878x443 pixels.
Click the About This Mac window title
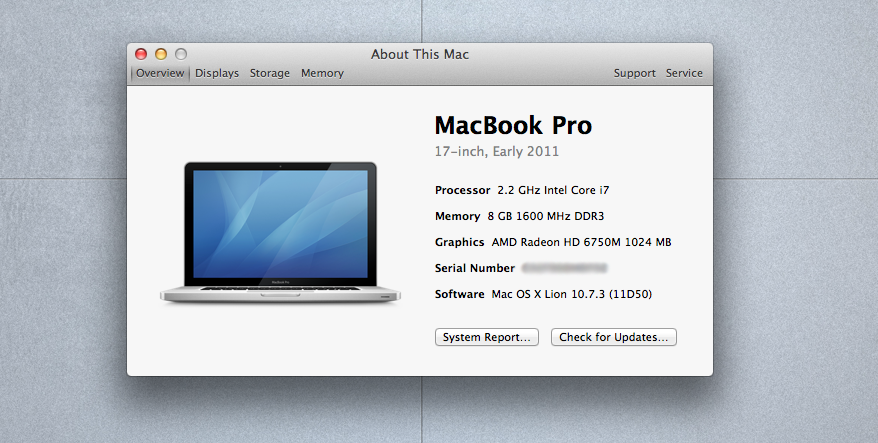(x=420, y=54)
